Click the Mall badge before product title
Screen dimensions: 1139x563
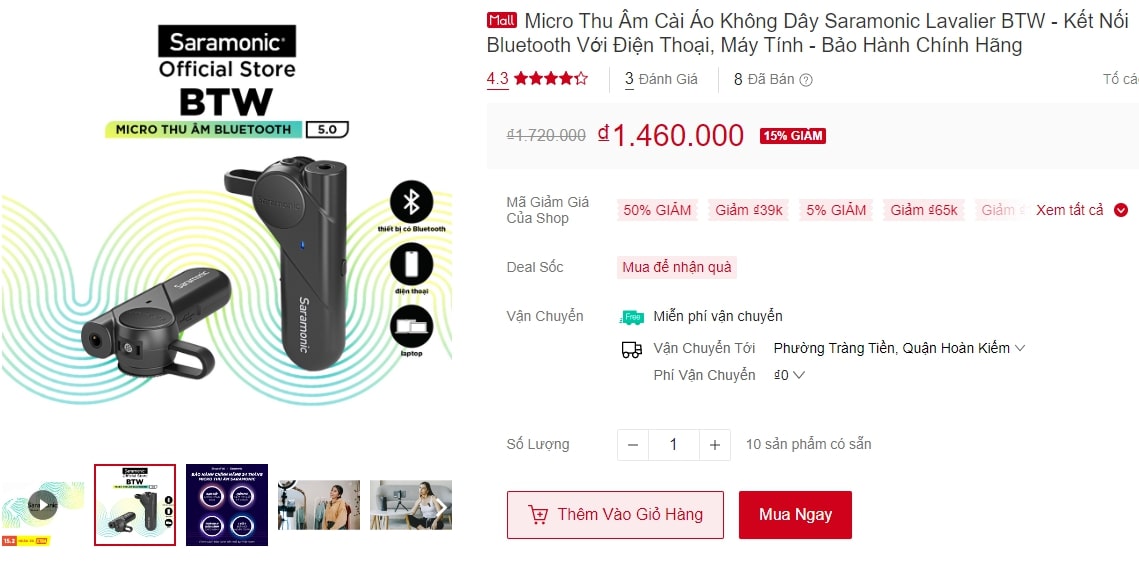click(501, 20)
